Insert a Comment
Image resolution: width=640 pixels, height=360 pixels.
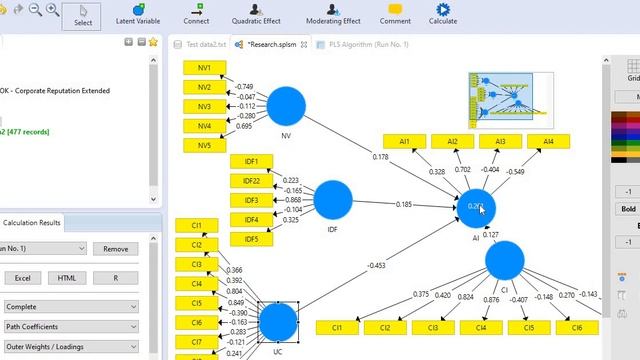tap(395, 15)
